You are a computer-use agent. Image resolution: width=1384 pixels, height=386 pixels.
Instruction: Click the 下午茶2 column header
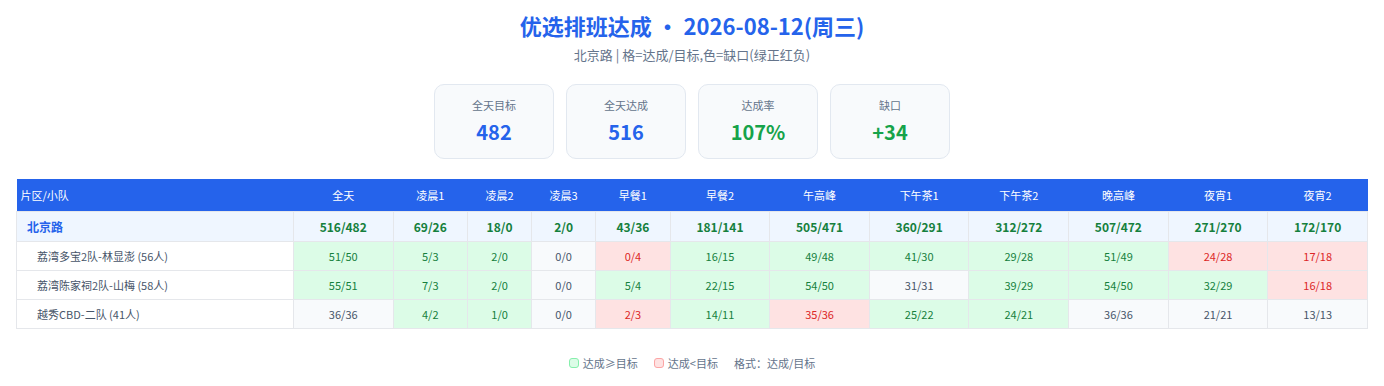click(1018, 196)
